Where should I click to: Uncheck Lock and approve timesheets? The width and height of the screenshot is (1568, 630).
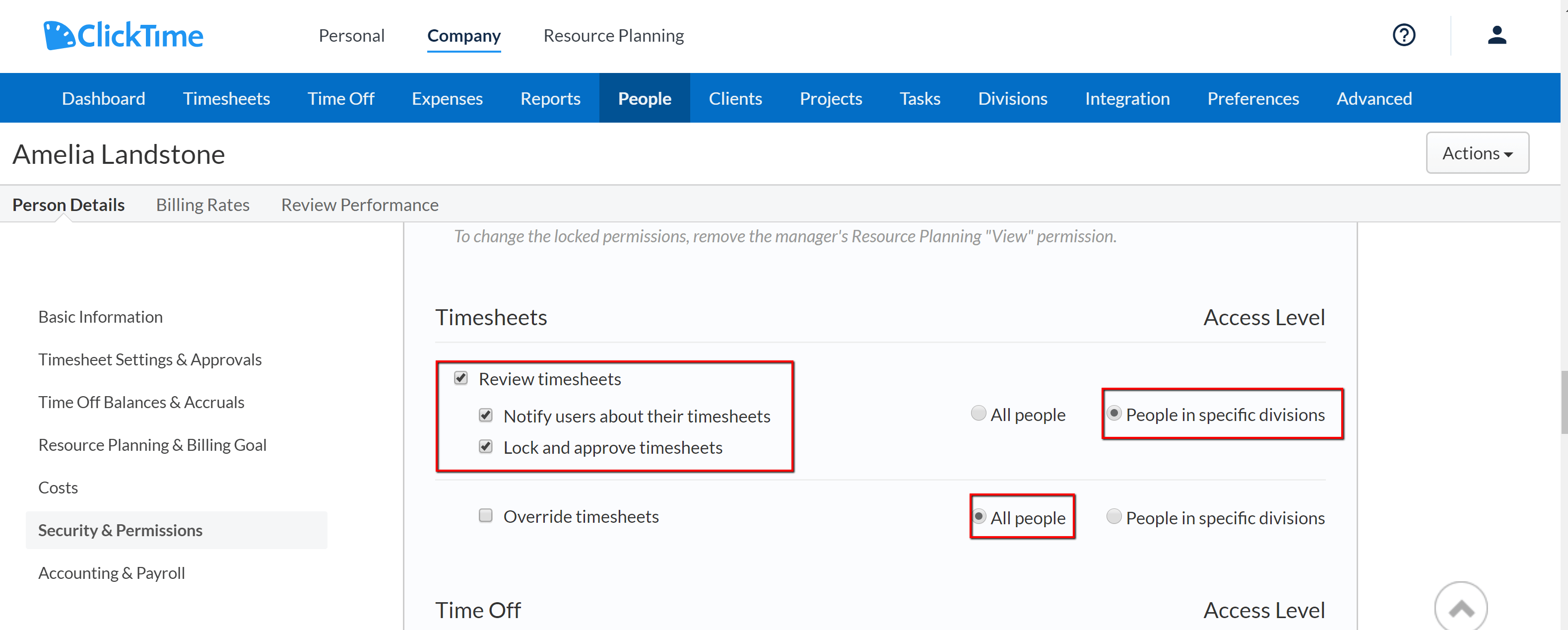486,447
